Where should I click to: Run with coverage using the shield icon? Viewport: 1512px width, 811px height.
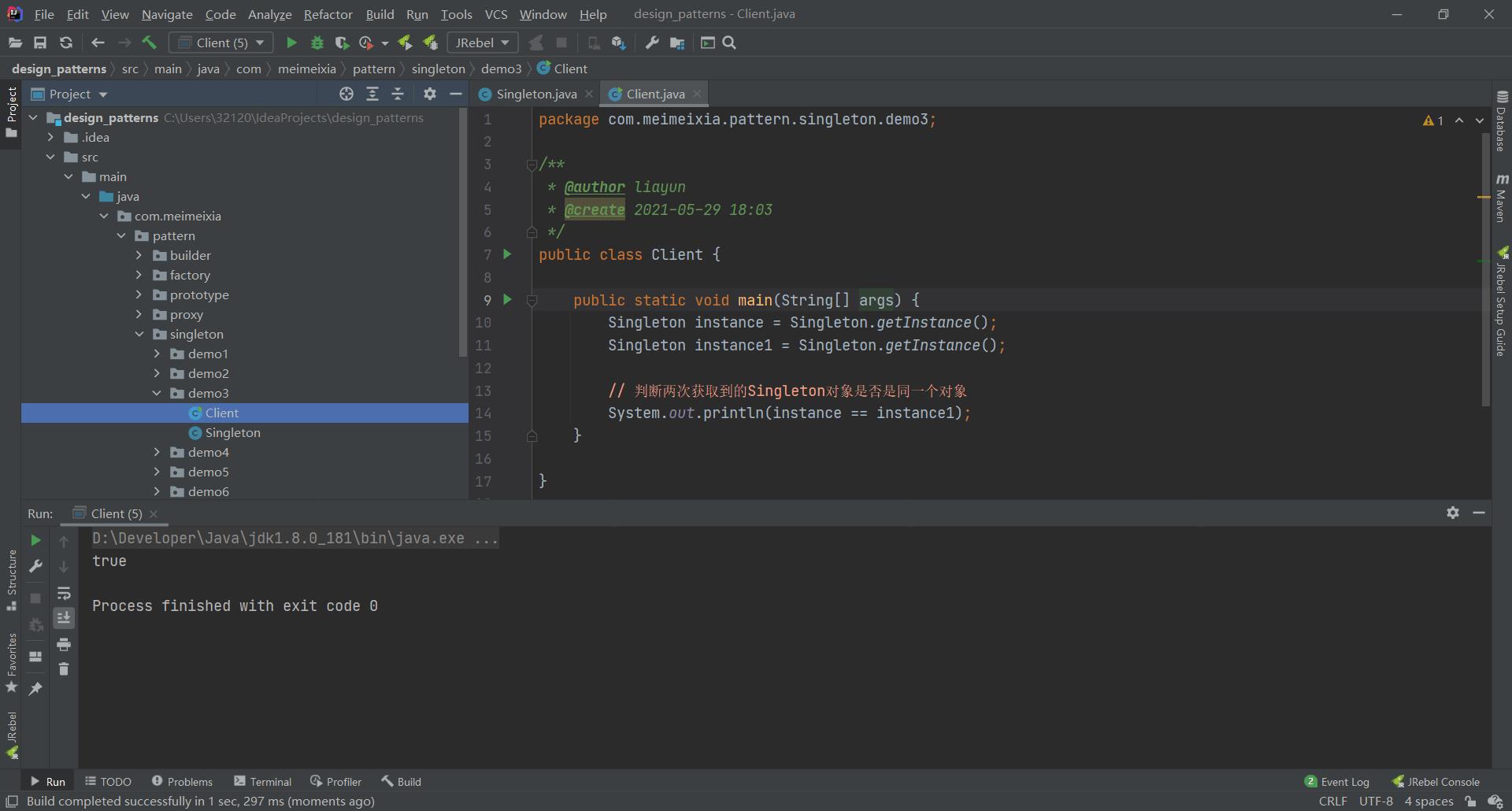342,43
